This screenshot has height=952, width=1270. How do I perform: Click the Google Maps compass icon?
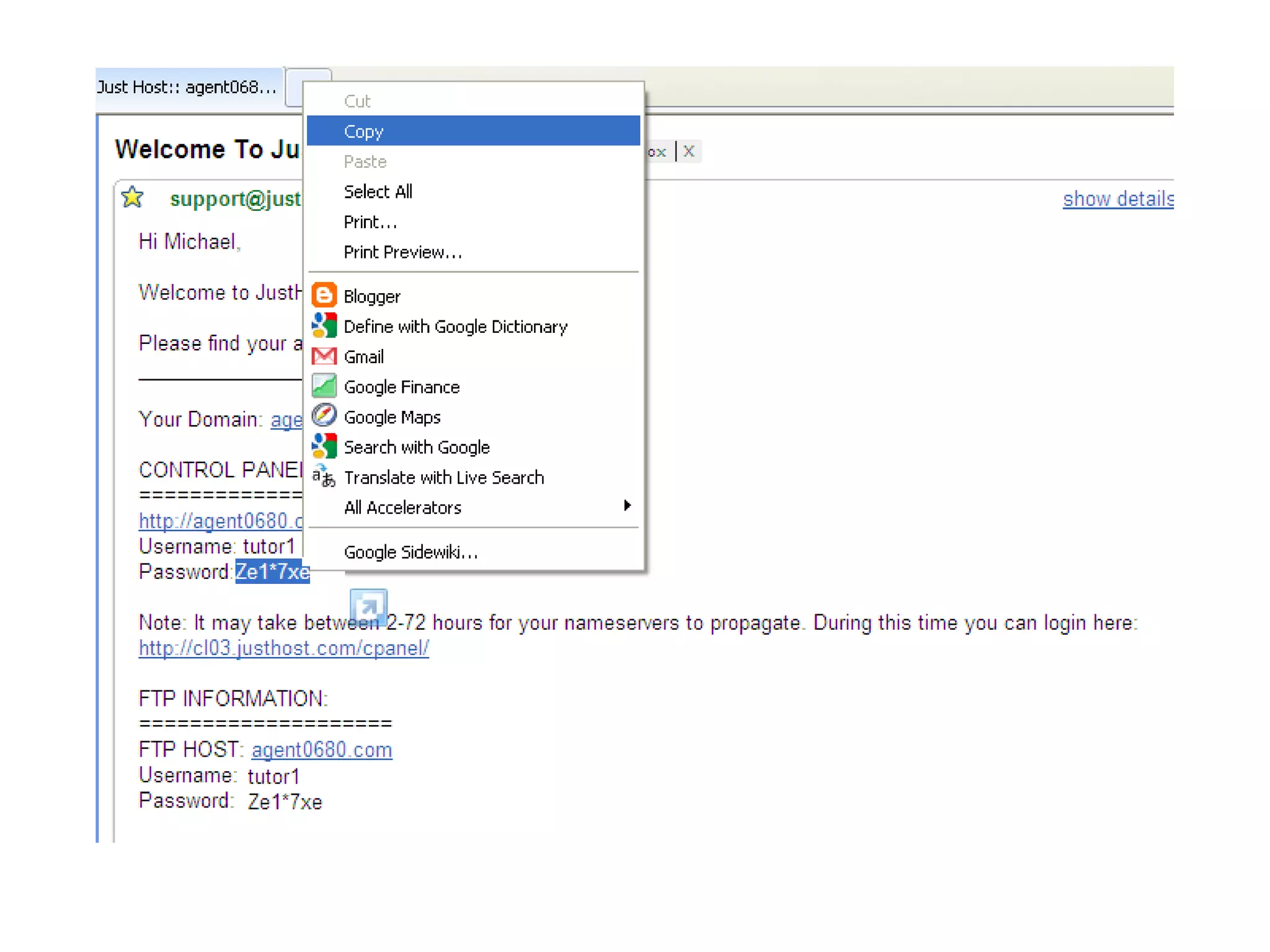pos(324,416)
